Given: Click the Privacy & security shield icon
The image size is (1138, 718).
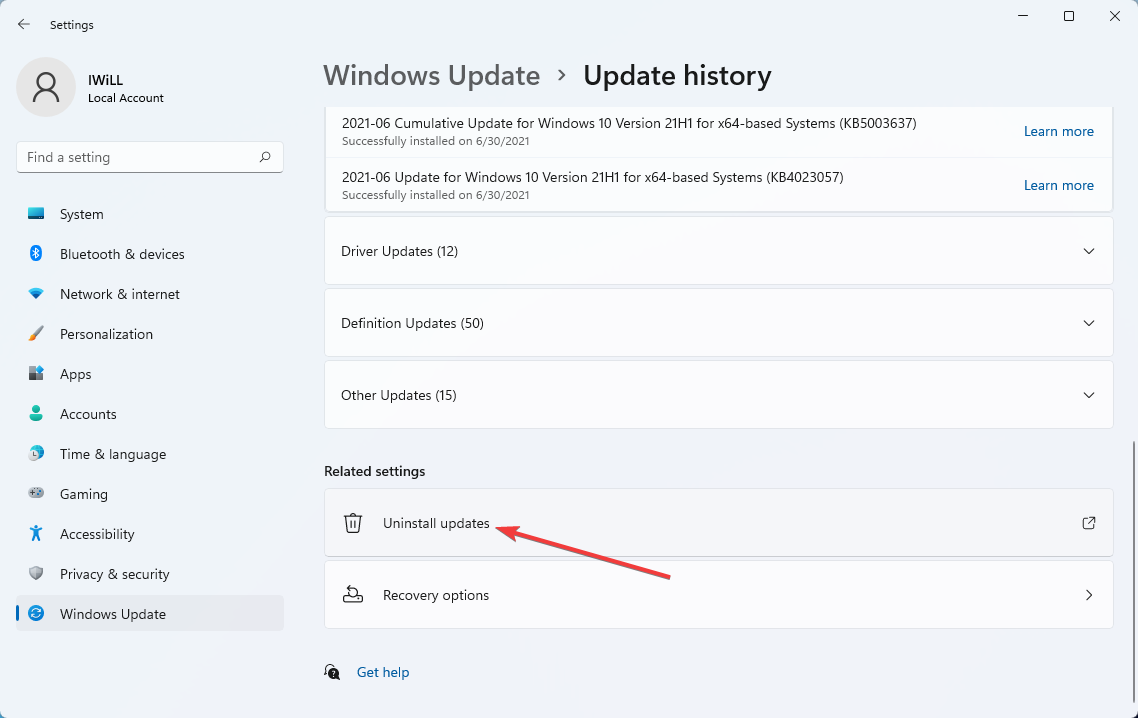Looking at the screenshot, I should tap(36, 574).
